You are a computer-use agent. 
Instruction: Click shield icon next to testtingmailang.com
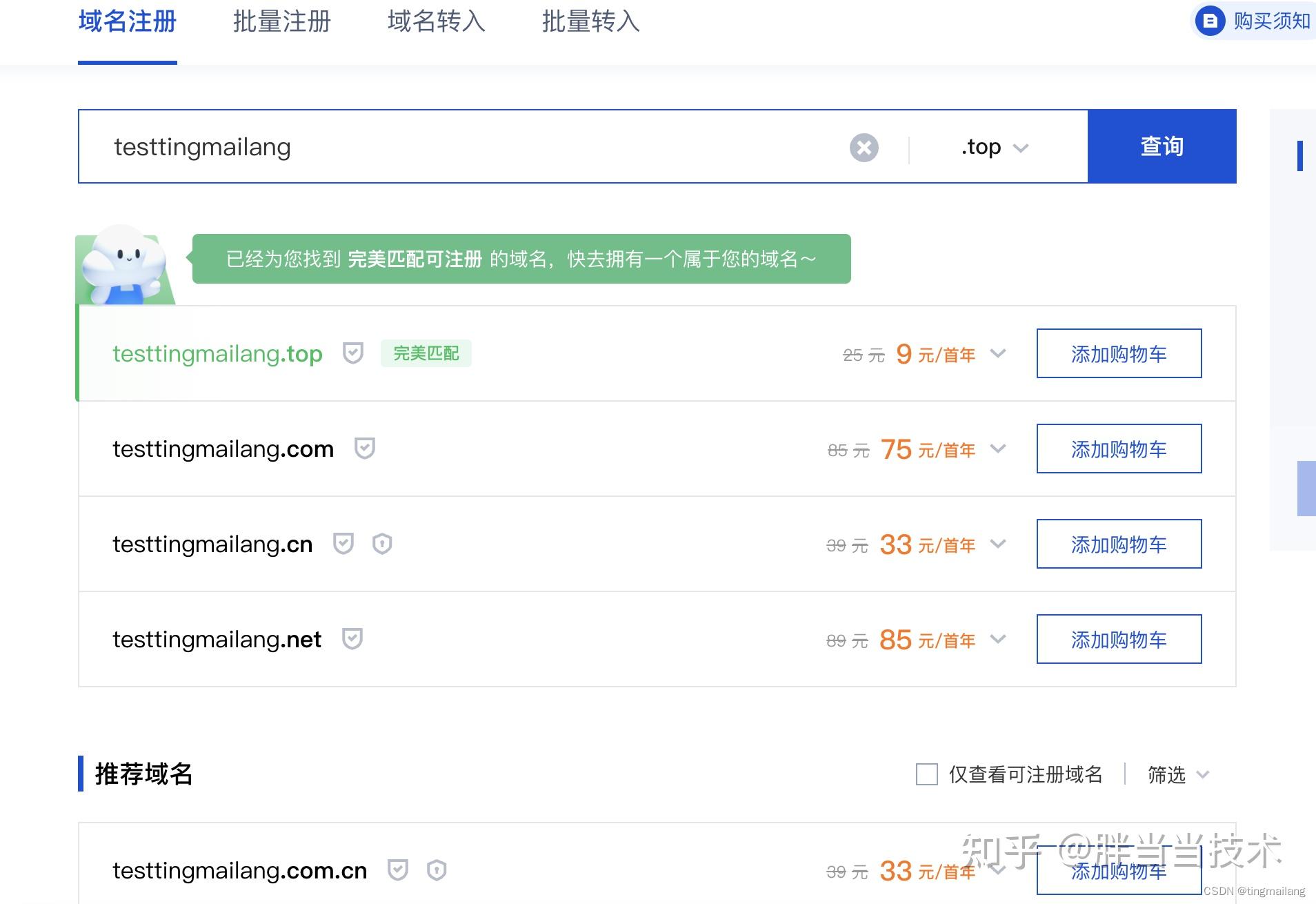pos(365,449)
